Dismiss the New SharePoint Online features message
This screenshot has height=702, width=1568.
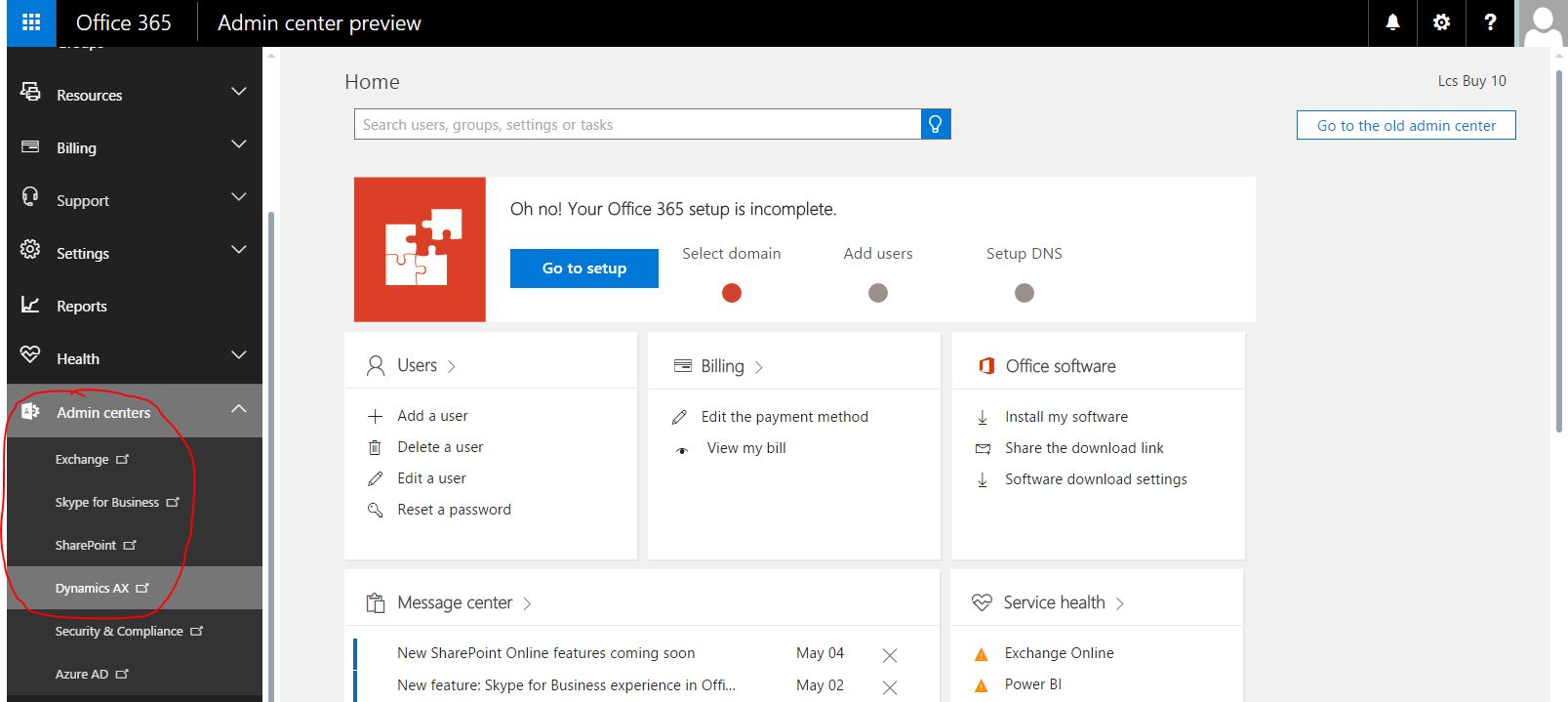point(889,655)
